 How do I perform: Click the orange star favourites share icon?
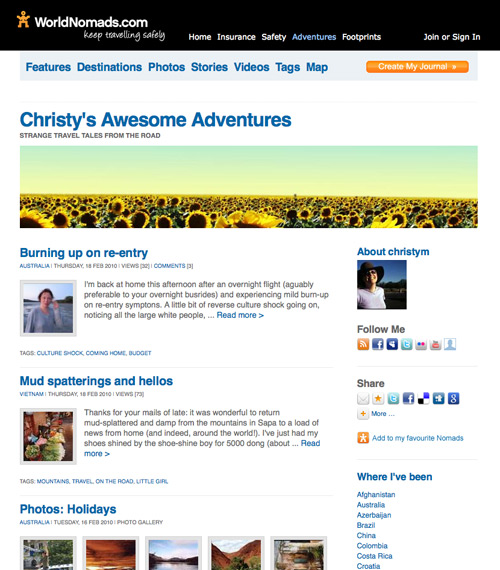point(378,398)
